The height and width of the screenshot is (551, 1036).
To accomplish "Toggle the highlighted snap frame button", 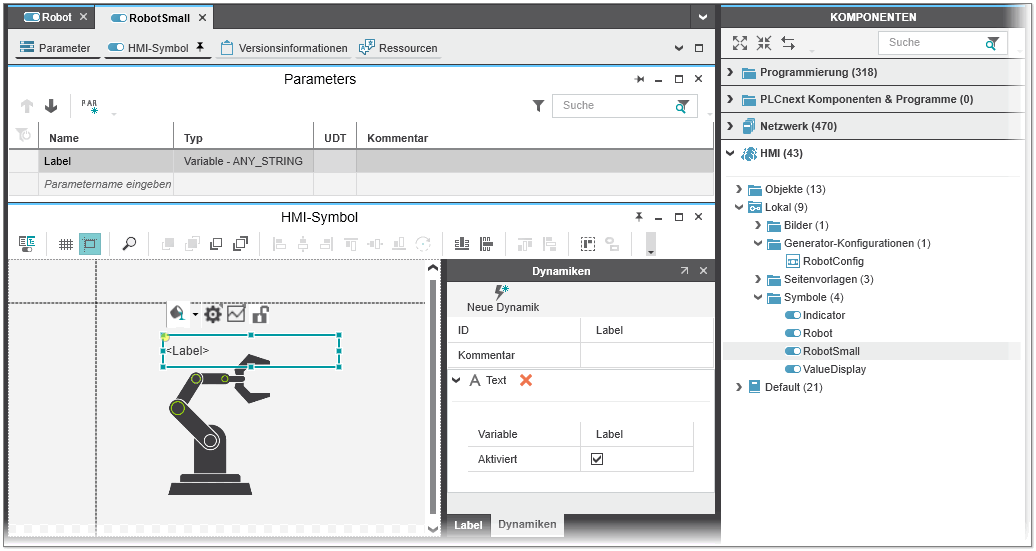I will pos(90,244).
